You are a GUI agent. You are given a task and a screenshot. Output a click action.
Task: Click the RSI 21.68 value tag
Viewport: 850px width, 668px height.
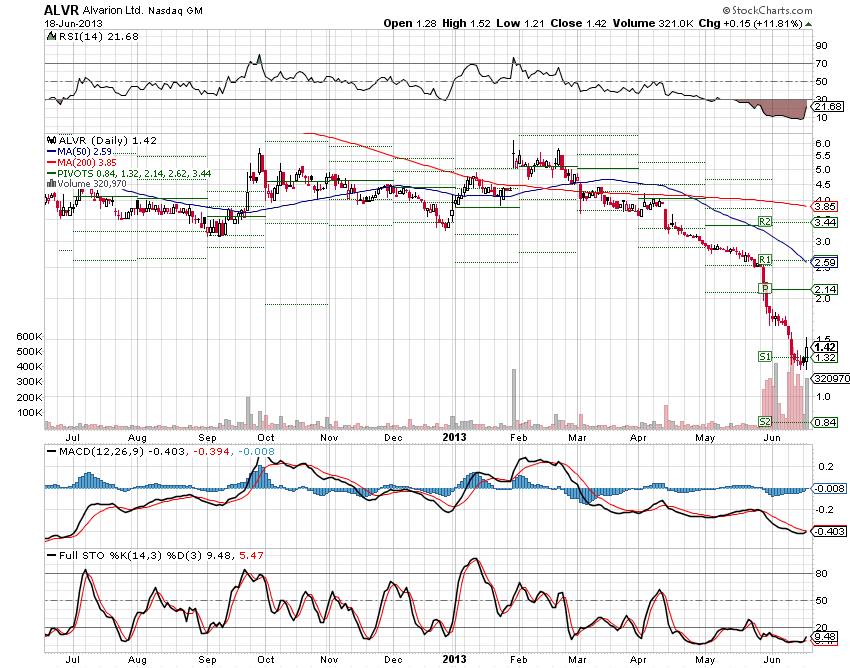click(x=827, y=106)
